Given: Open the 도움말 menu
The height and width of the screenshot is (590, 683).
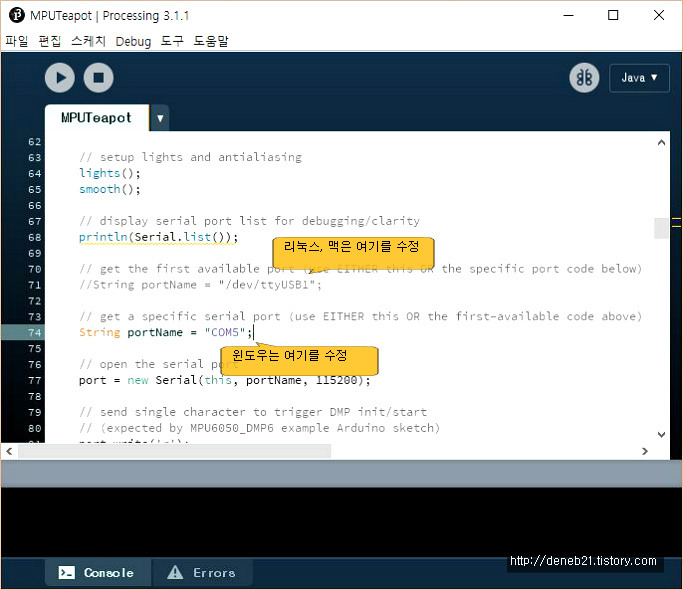Looking at the screenshot, I should pos(211,41).
